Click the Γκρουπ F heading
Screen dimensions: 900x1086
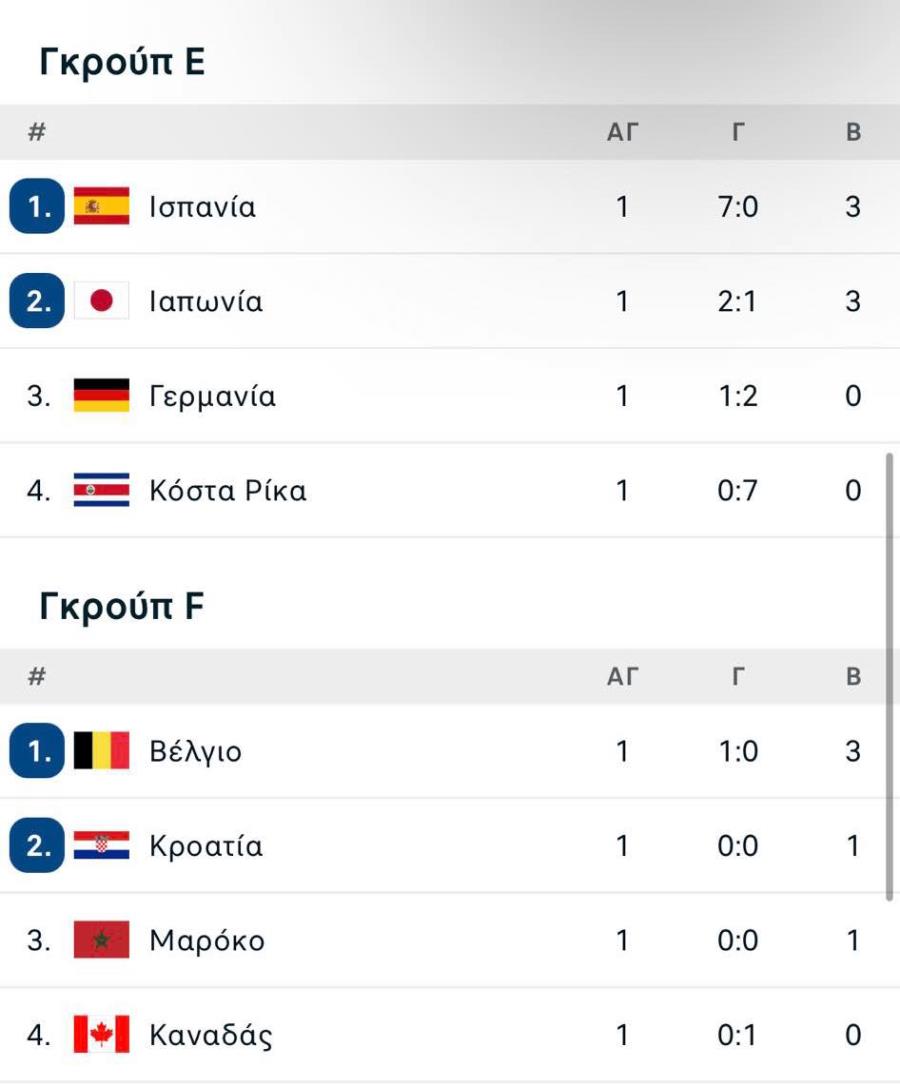(122, 607)
